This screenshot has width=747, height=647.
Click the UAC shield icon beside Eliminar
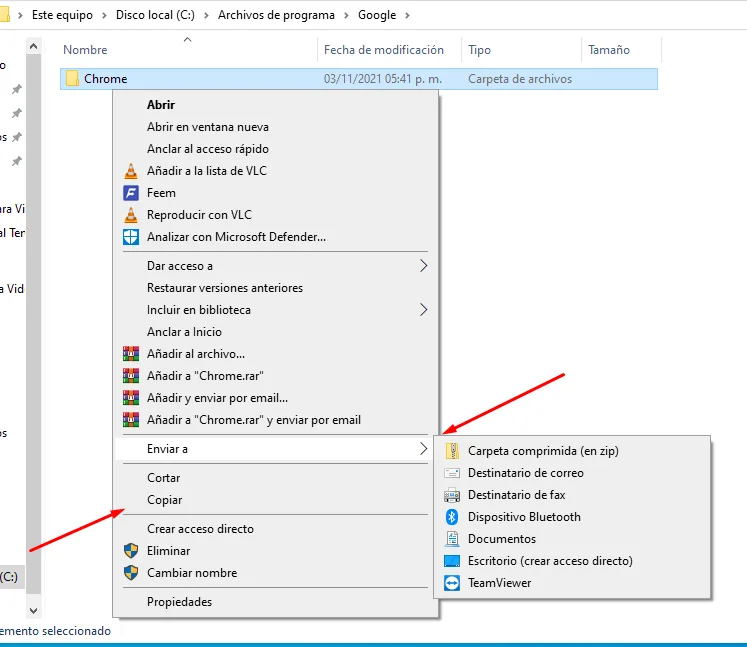[x=131, y=551]
